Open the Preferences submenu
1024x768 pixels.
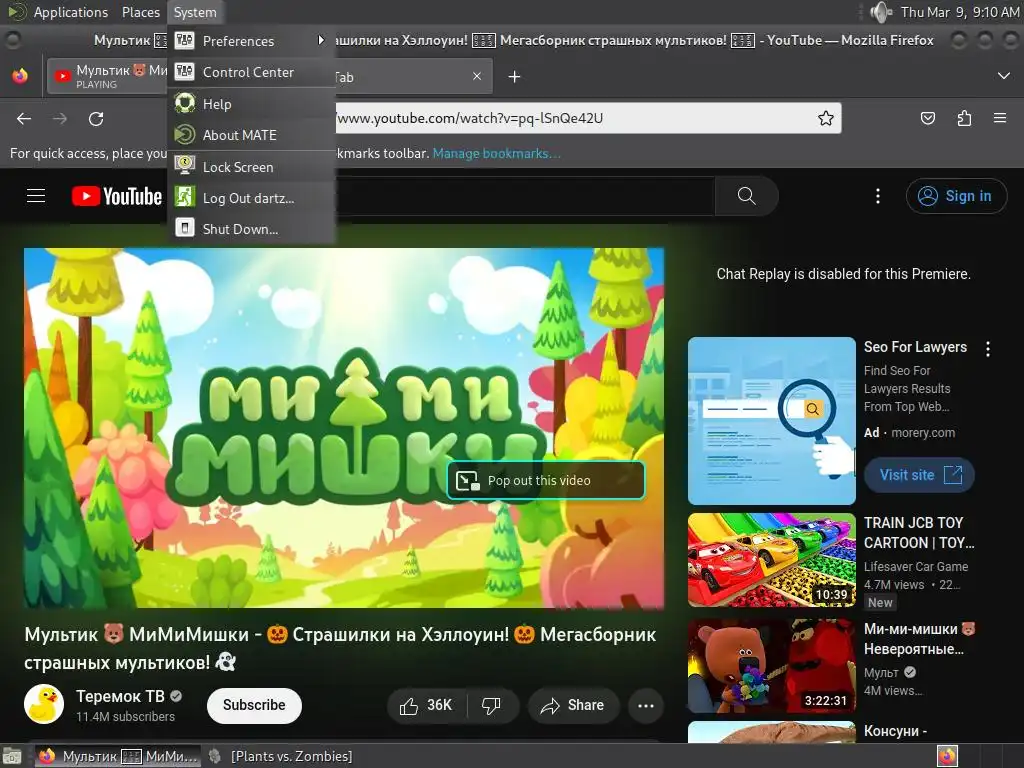251,40
